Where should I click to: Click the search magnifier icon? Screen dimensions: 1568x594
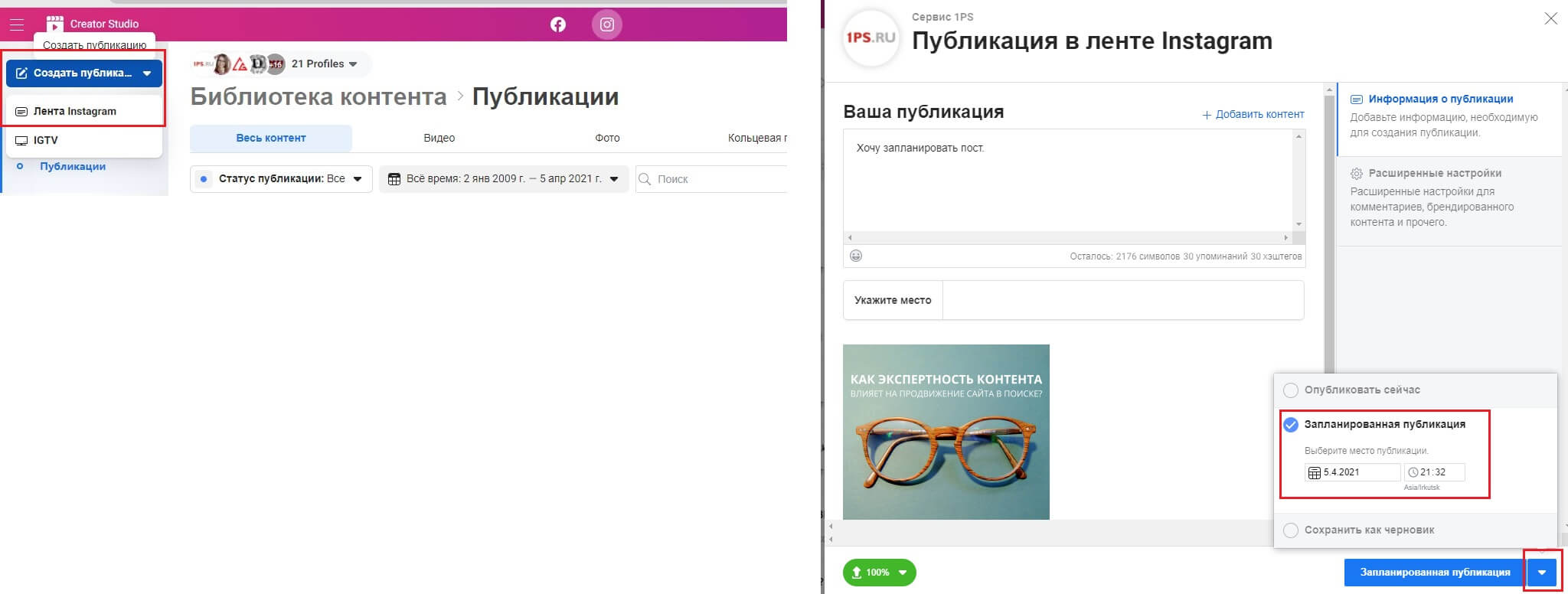tap(645, 179)
